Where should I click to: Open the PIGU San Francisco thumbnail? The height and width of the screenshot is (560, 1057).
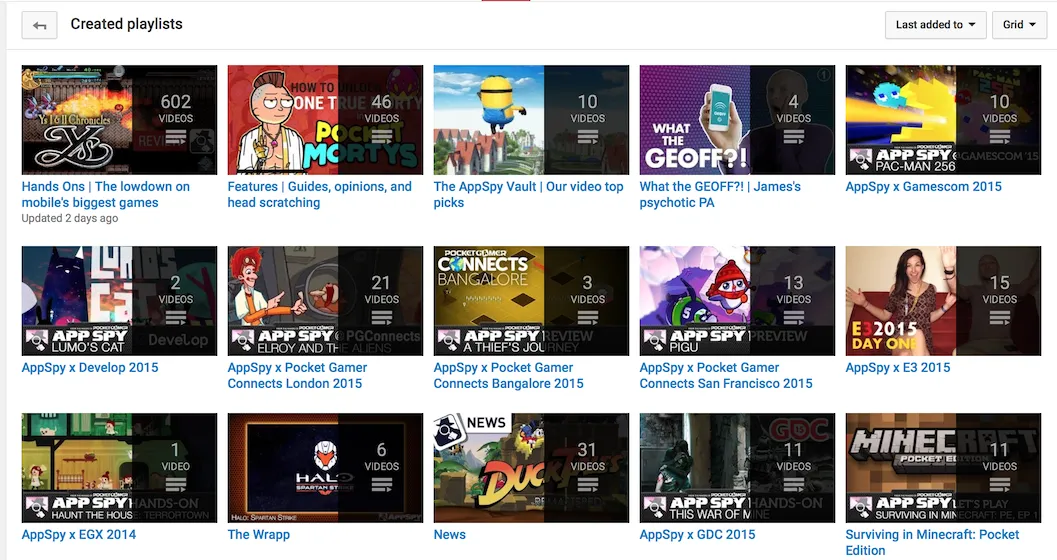coord(737,301)
